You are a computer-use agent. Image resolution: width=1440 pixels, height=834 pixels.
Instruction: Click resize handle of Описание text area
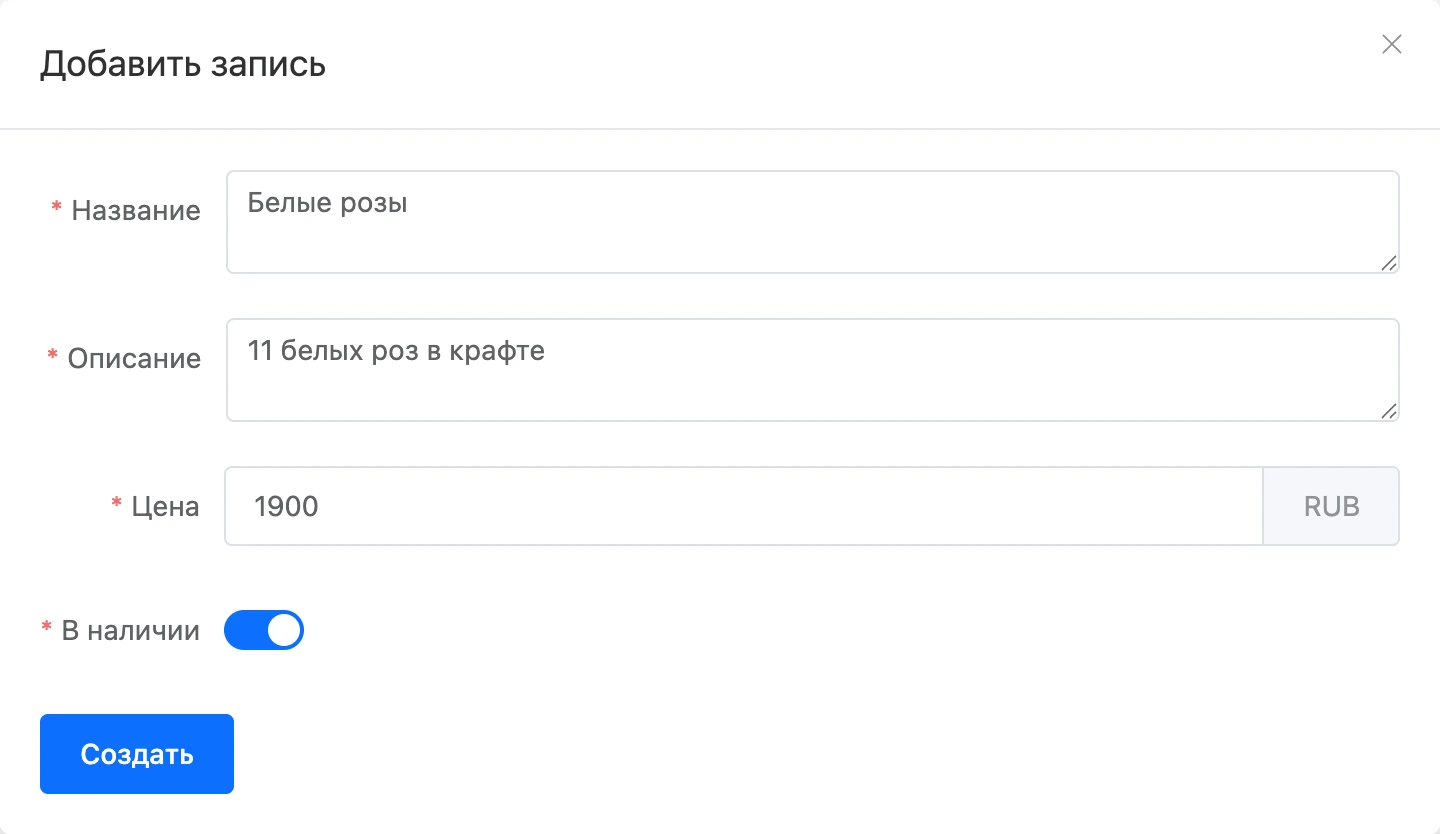(1389, 411)
